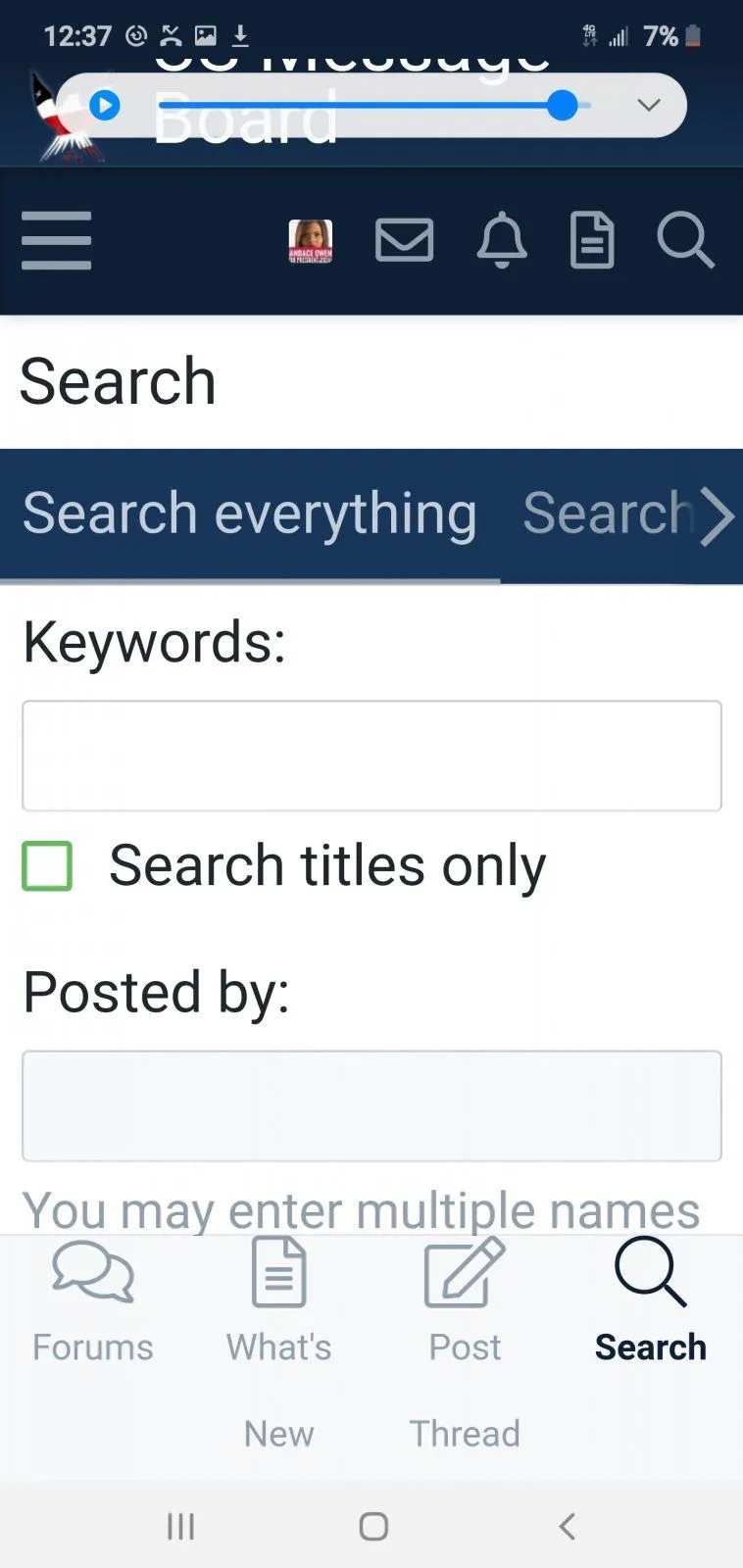Open the document icon in header
This screenshot has width=743, height=1568.
(592, 240)
